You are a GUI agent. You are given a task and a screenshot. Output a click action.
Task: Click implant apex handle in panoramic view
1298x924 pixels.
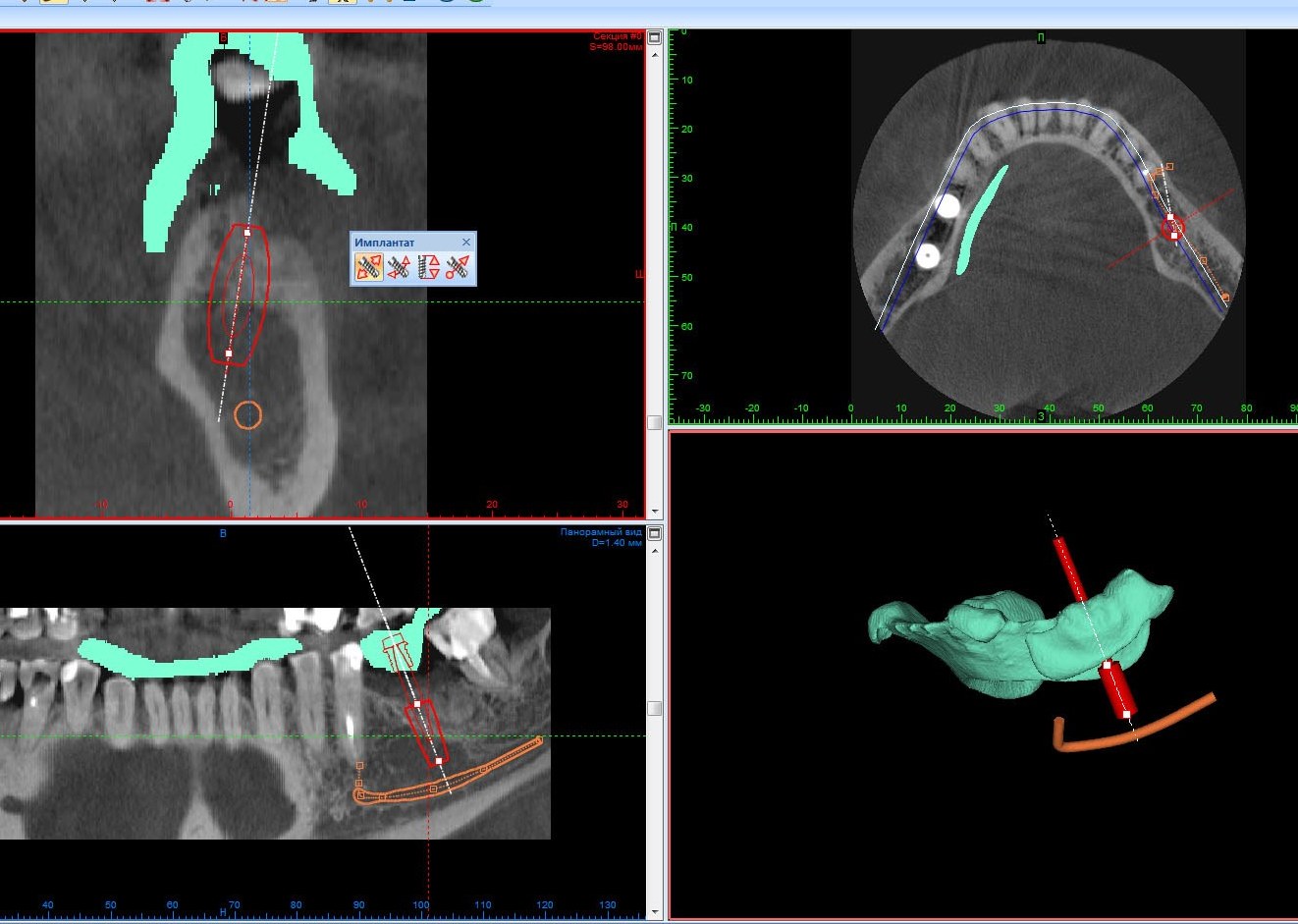pyautogui.click(x=439, y=761)
